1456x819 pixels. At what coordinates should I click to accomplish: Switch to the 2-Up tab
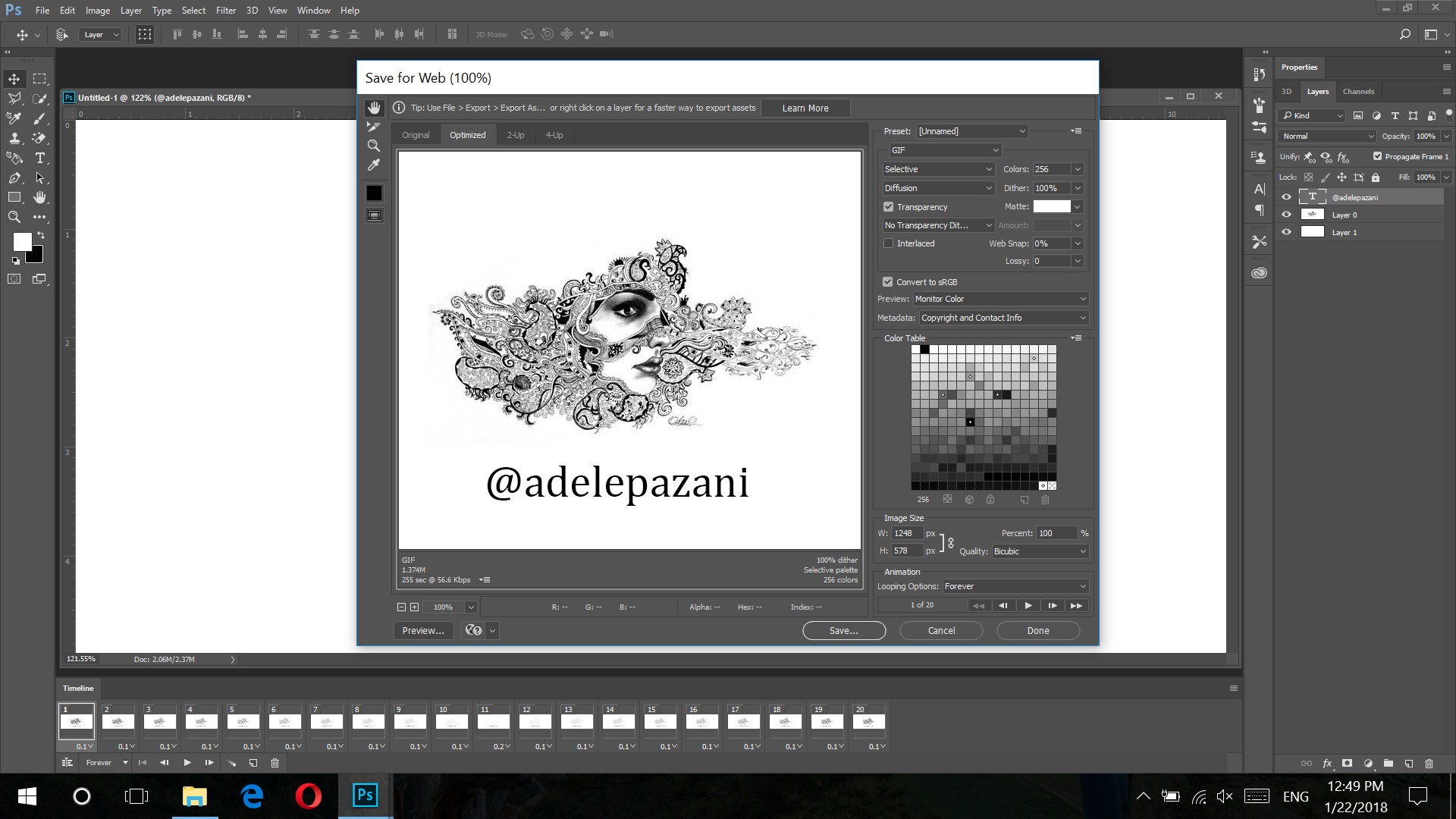[516, 134]
